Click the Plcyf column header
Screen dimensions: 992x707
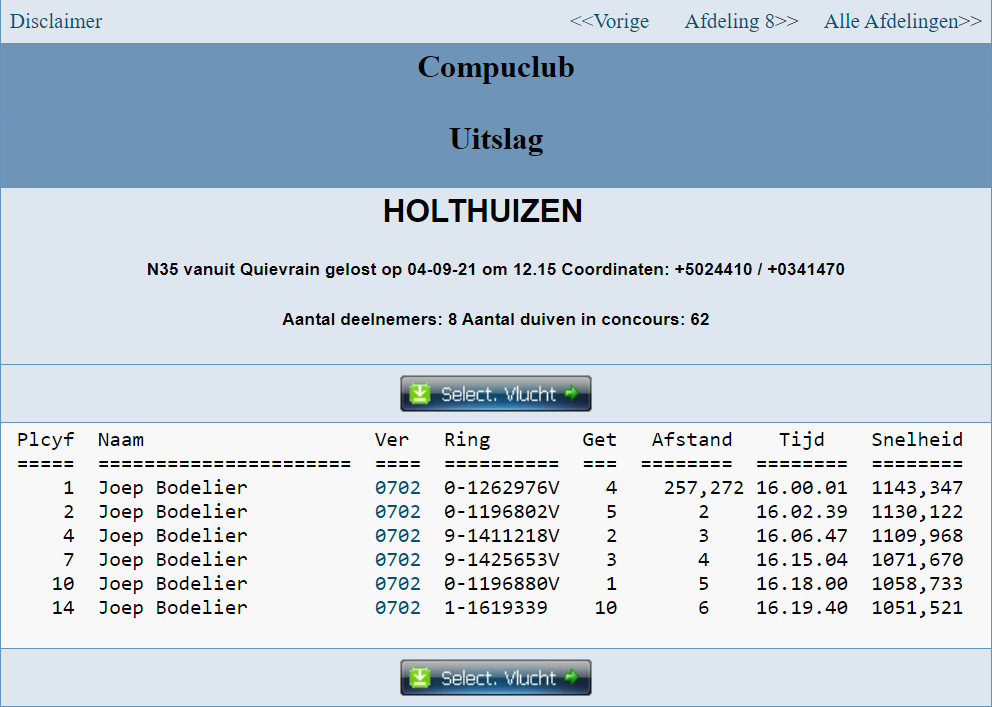click(x=46, y=440)
